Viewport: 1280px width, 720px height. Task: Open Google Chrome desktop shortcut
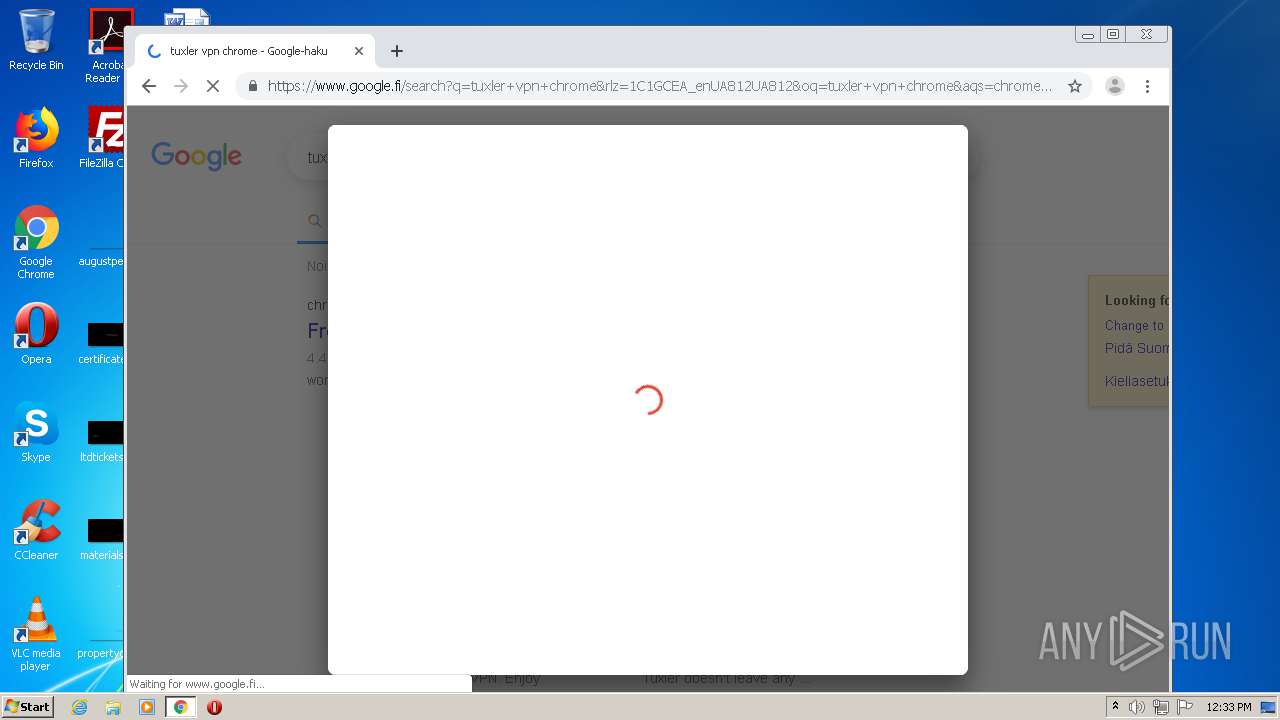click(36, 242)
